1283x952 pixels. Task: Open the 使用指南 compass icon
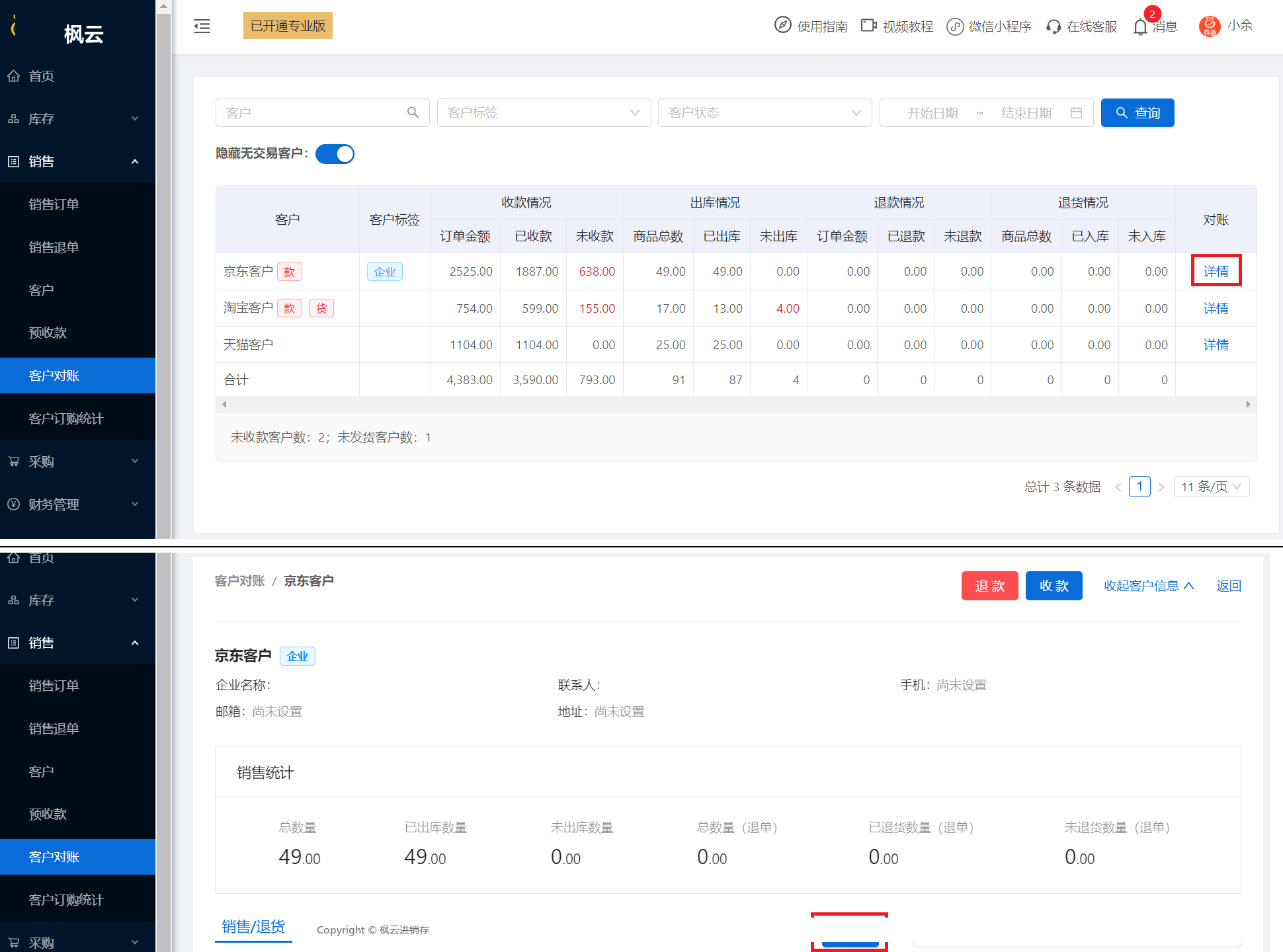click(782, 25)
